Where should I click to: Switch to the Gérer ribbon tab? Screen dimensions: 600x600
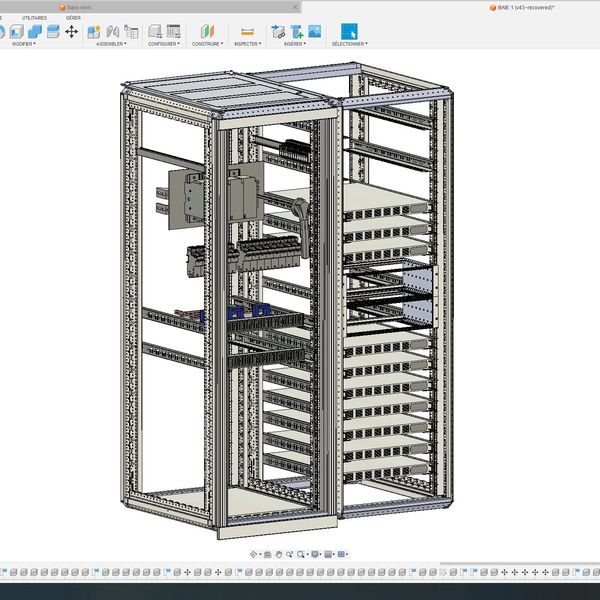[74, 17]
